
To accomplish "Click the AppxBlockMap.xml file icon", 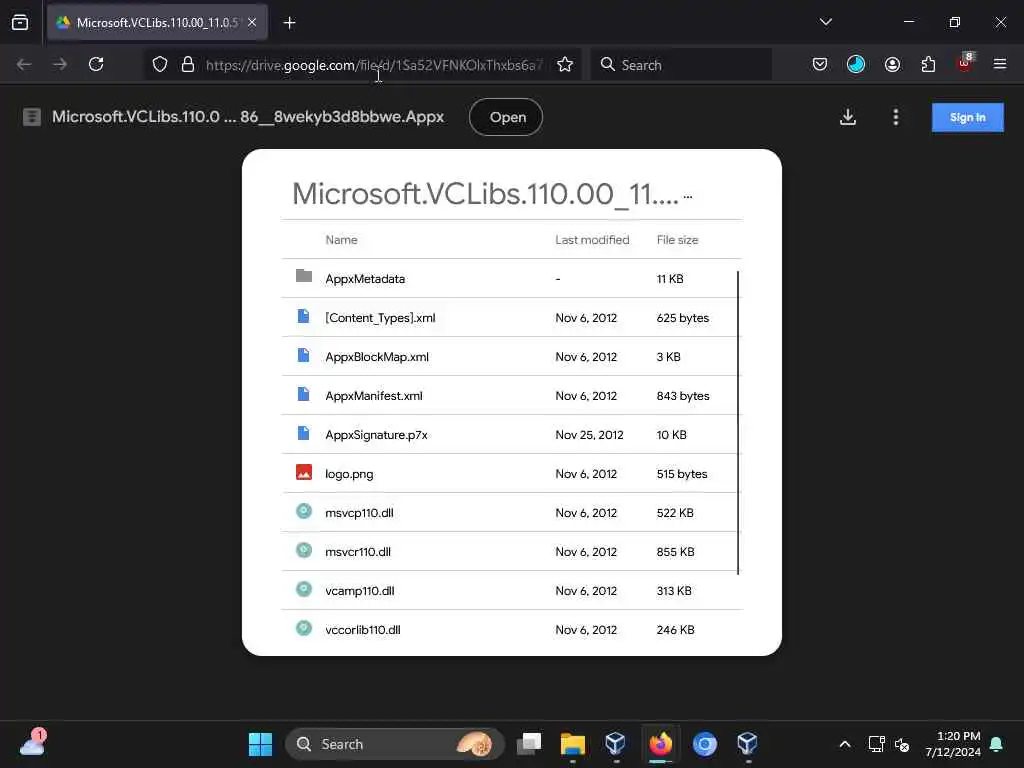I will tap(304, 355).
